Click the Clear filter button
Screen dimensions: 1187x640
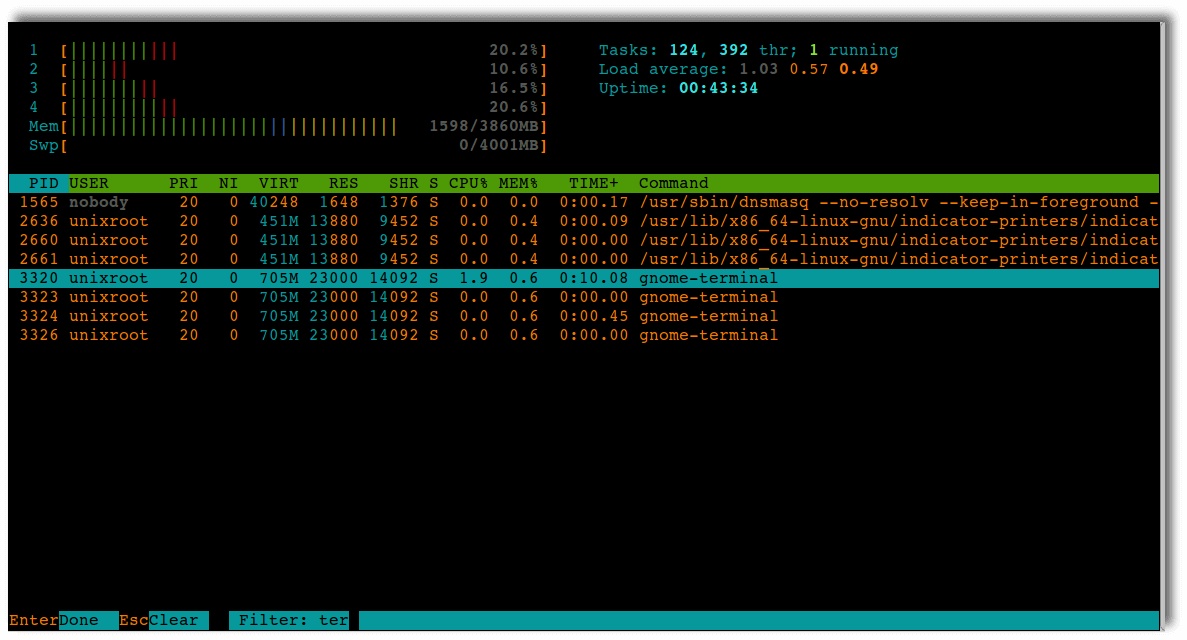click(x=178, y=620)
